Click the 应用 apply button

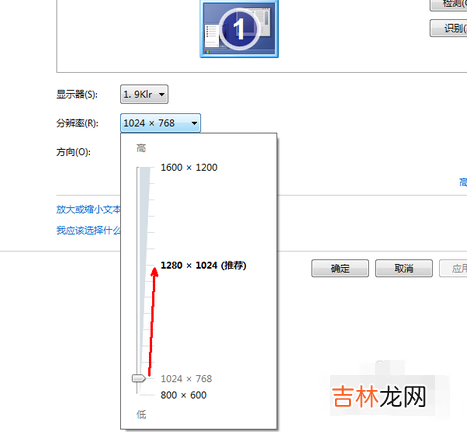(453, 268)
